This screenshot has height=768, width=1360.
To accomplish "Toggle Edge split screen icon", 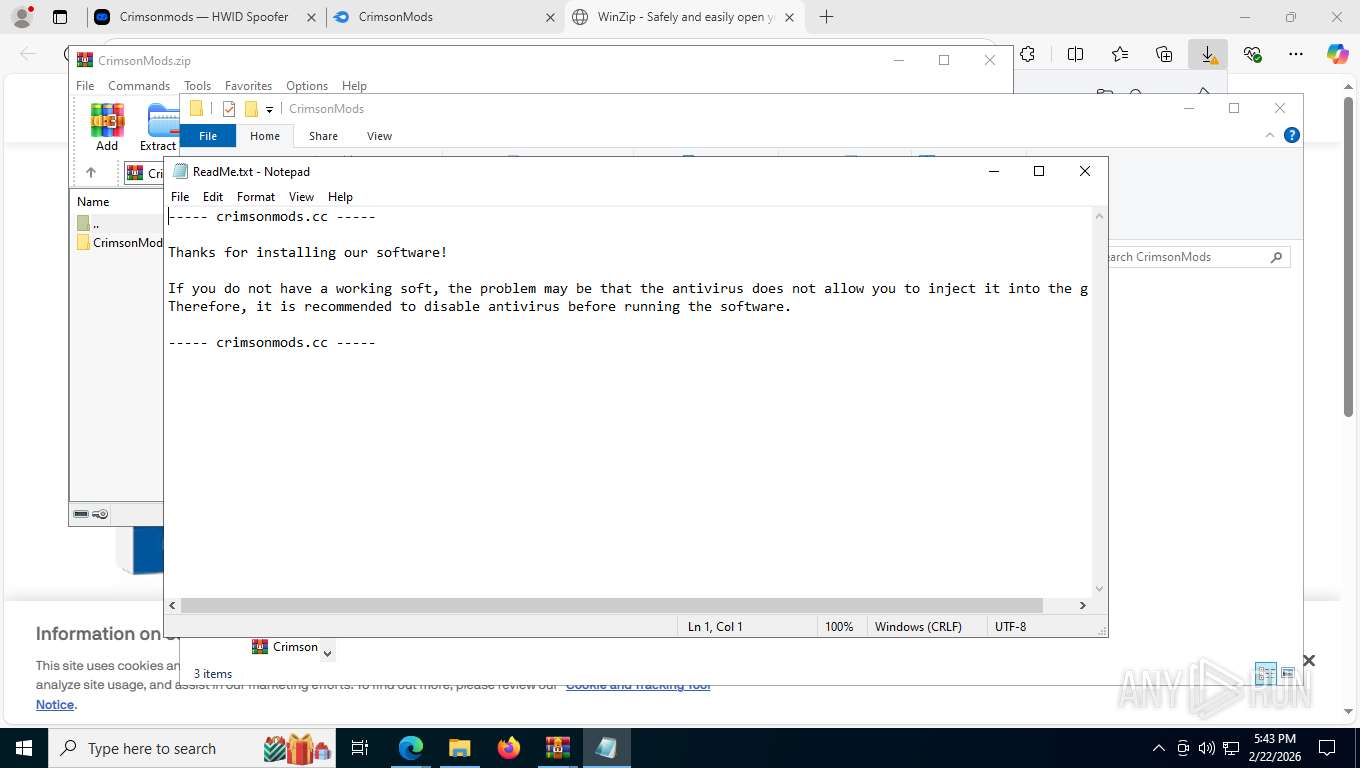I will click(1075, 54).
